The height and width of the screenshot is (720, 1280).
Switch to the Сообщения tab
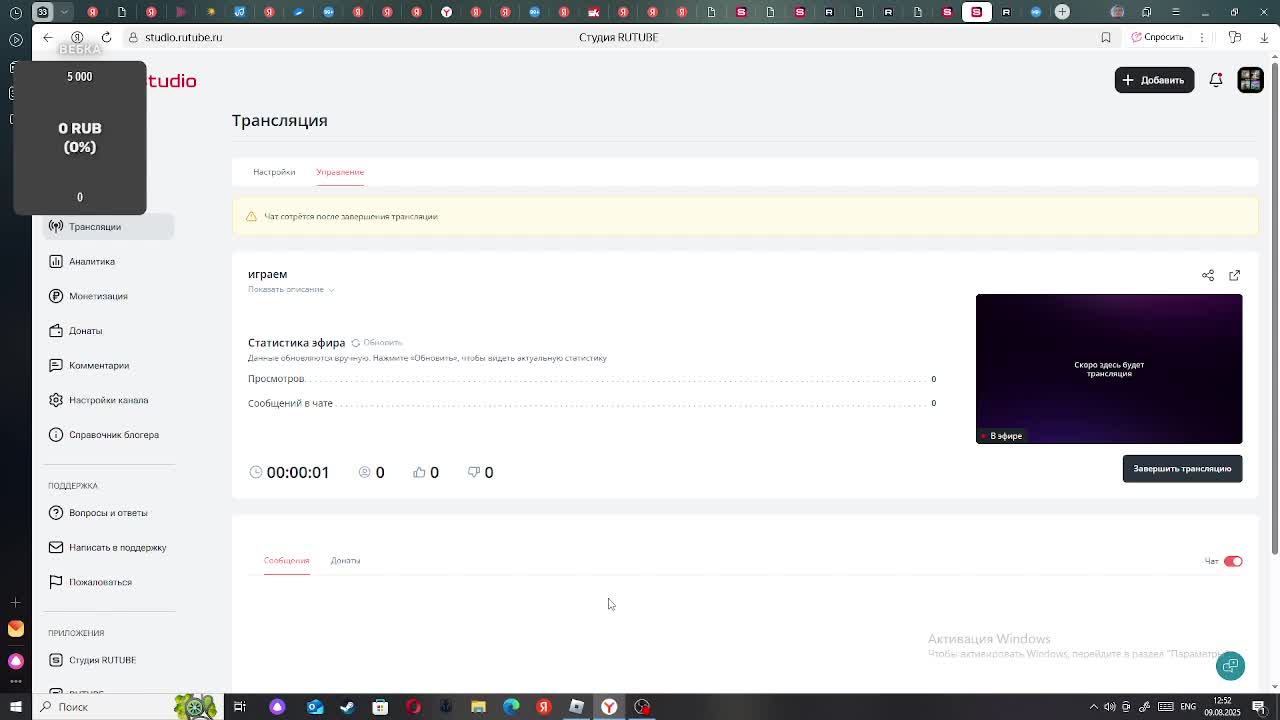tap(286, 561)
